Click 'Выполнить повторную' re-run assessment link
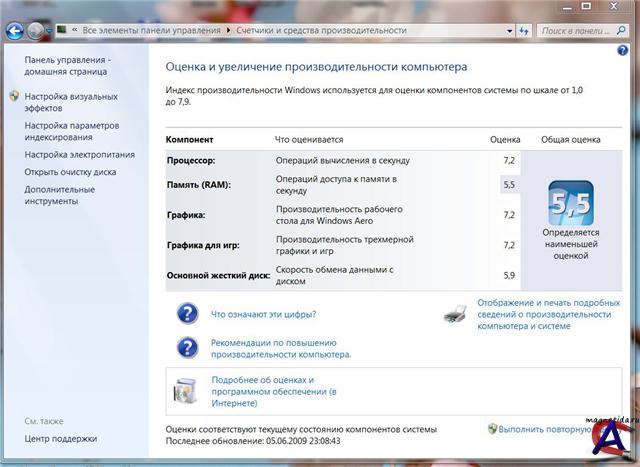Viewport: 640px width, 467px height. pyautogui.click(x=545, y=429)
